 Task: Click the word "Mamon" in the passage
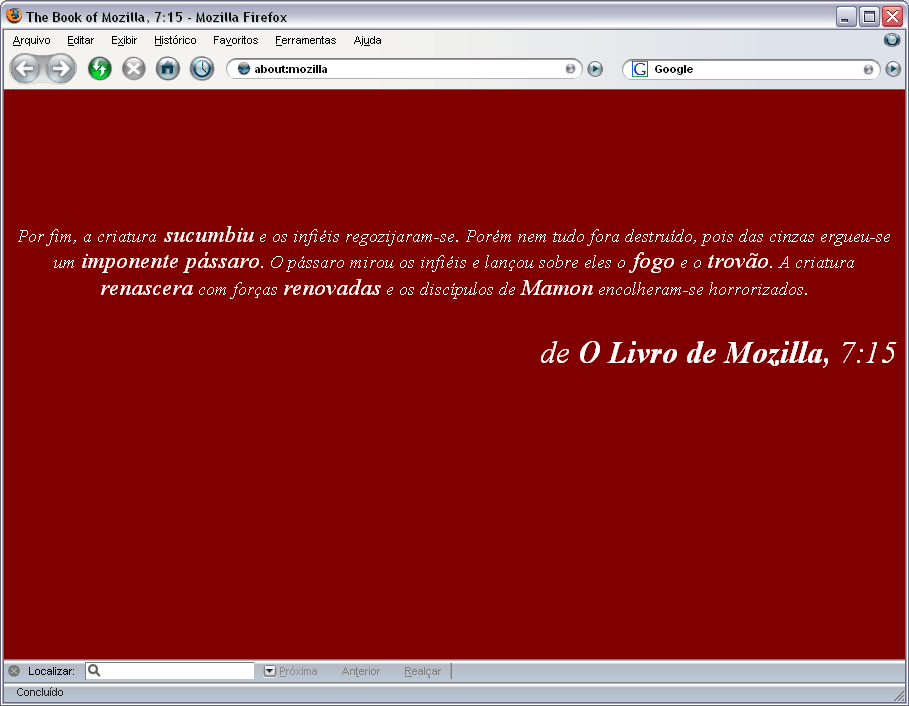pos(557,288)
